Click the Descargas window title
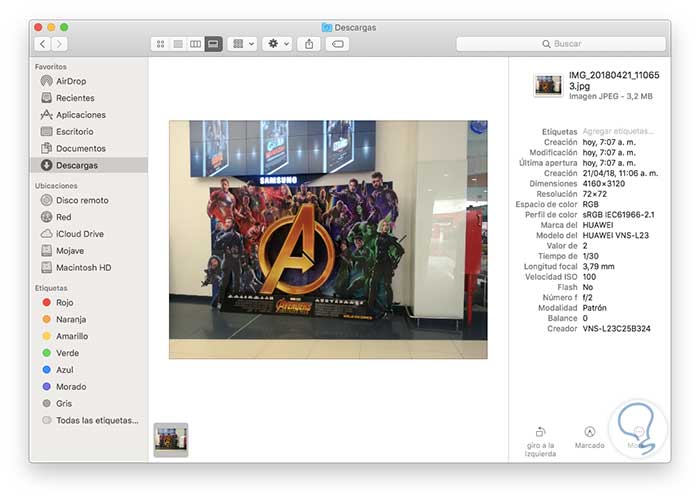 tap(355, 28)
